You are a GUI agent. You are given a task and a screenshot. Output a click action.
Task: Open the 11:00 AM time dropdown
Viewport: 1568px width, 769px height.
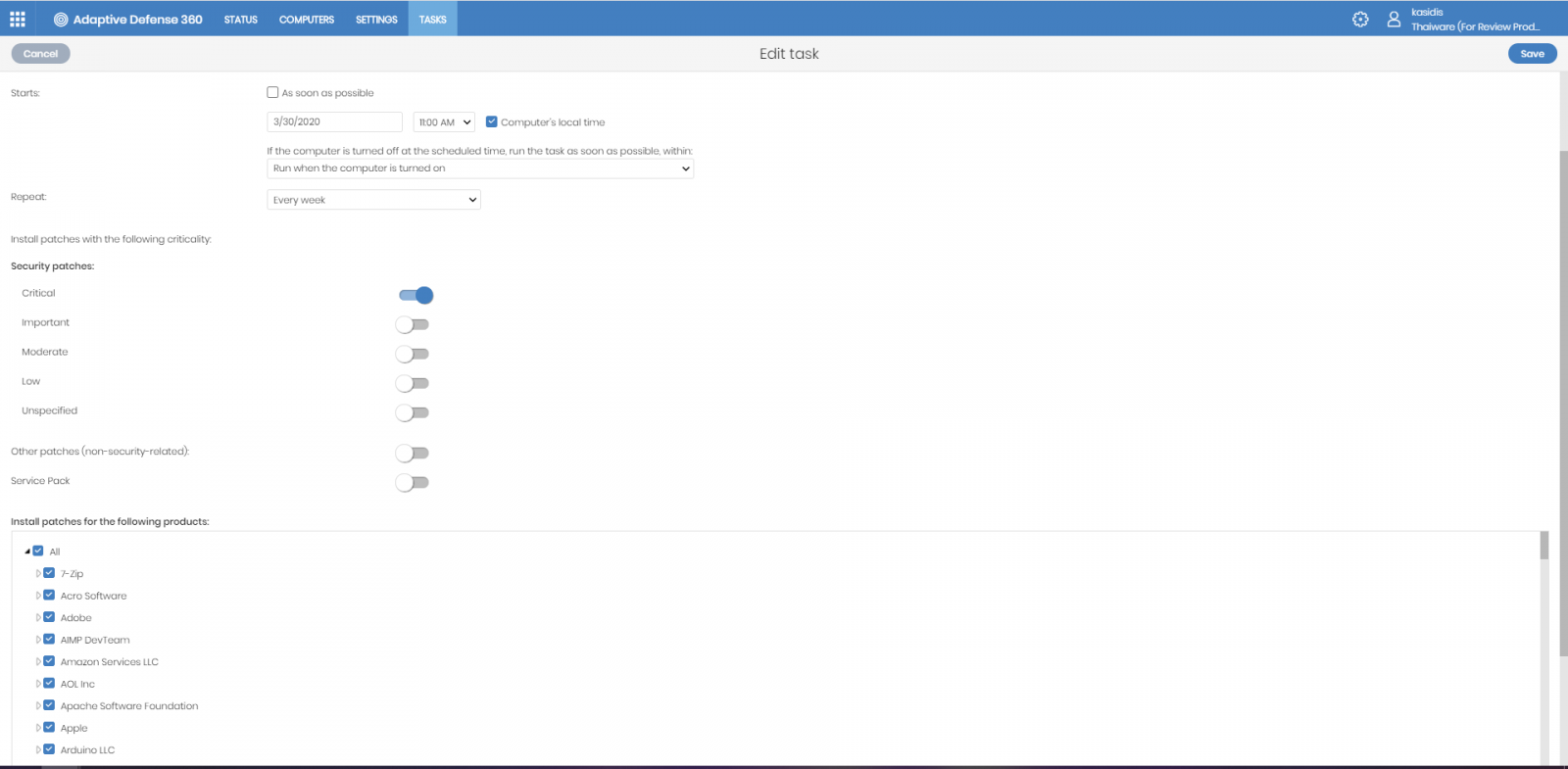[x=444, y=122]
